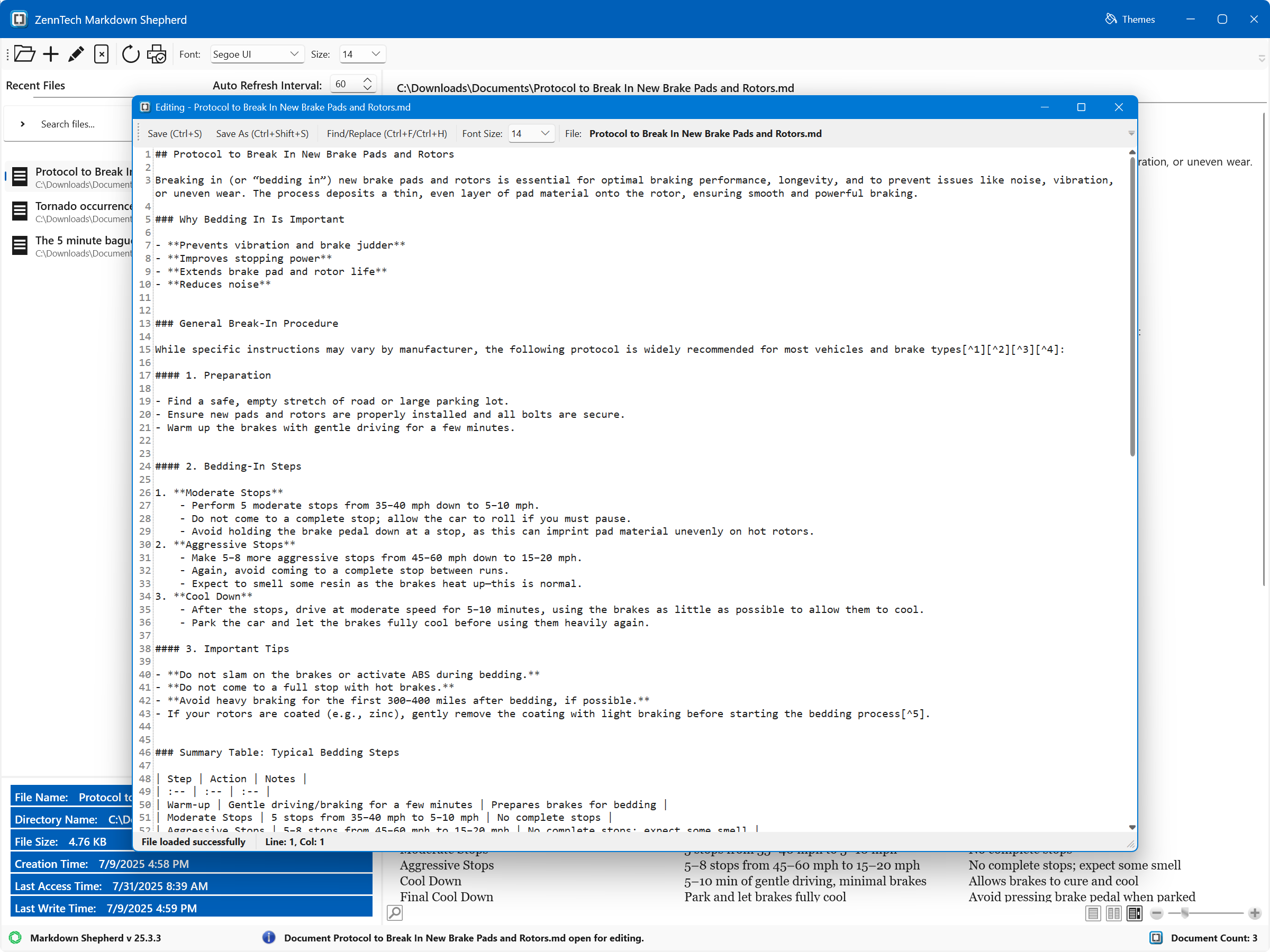This screenshot has width=1270, height=952.
Task: Open a file using the folder icon
Action: pos(24,53)
